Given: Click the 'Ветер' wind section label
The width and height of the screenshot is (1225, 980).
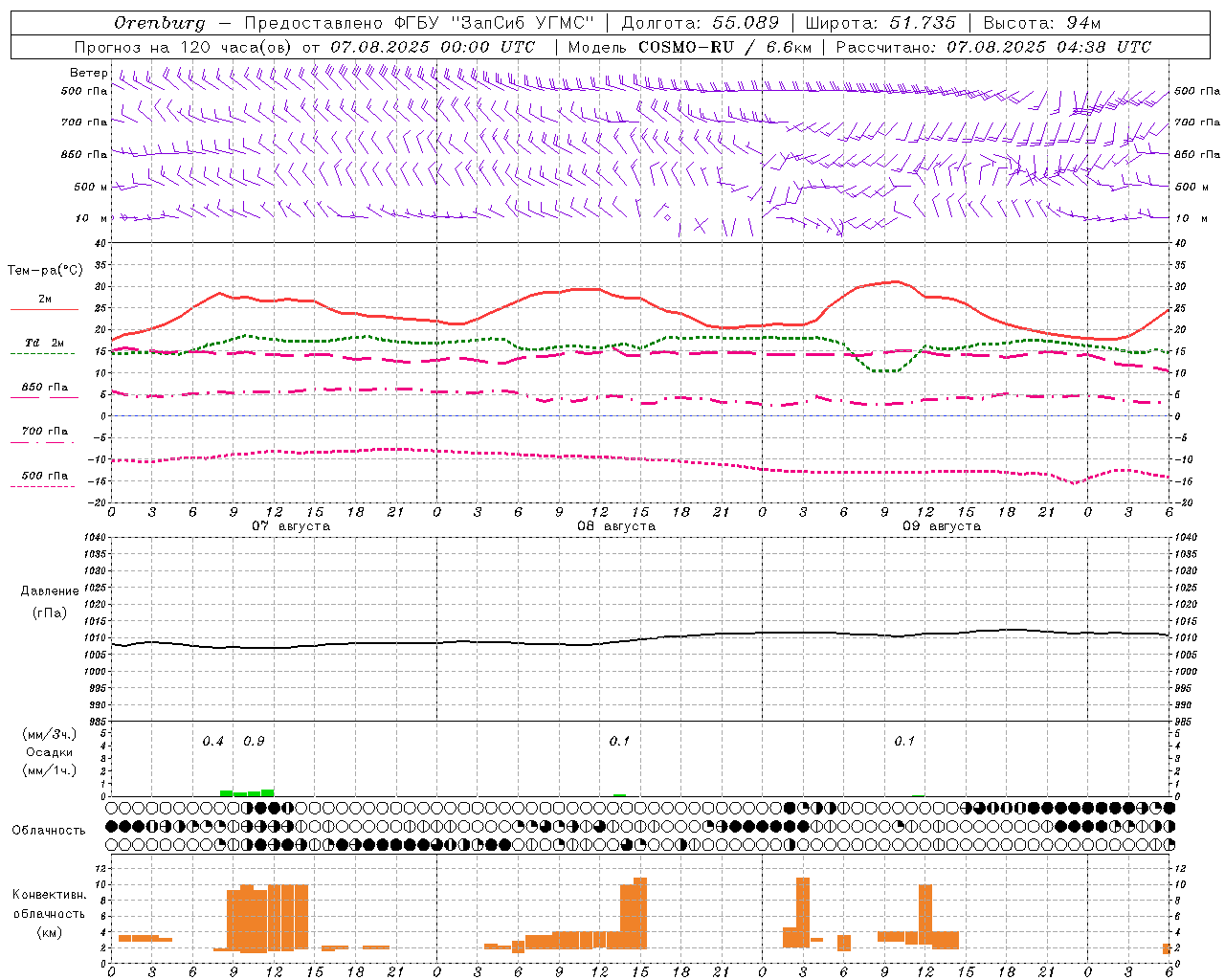Looking at the screenshot, I should pyautogui.click(x=88, y=73).
